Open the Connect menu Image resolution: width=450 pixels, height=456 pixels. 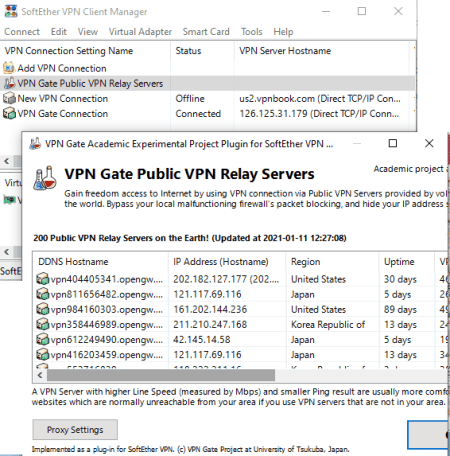(x=22, y=32)
